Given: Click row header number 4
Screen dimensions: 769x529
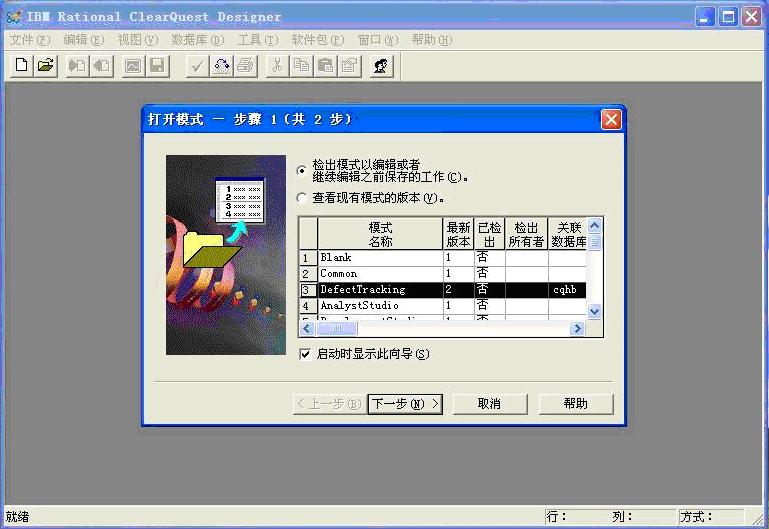Looking at the screenshot, I should point(308,306).
